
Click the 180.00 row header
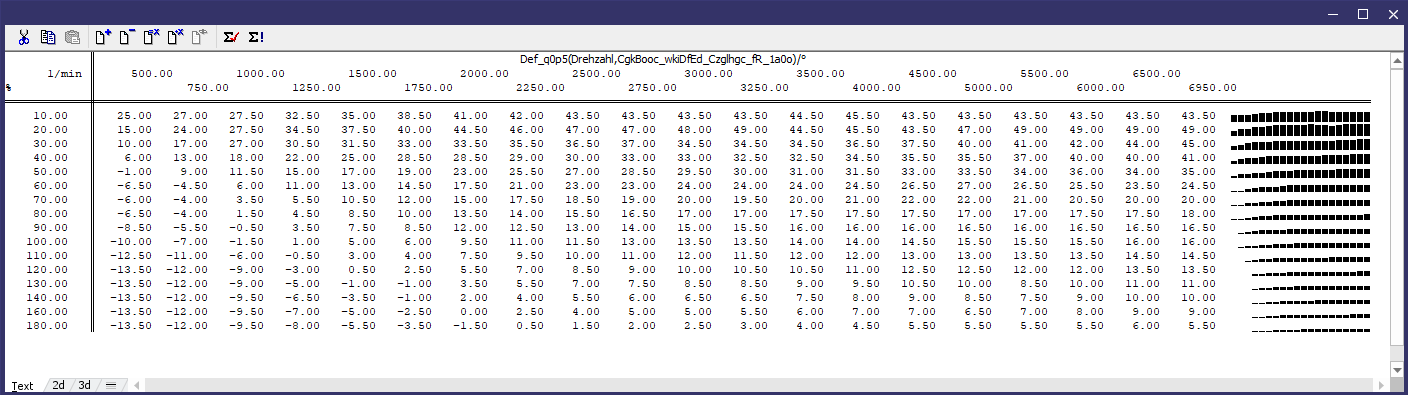[x=47, y=326]
